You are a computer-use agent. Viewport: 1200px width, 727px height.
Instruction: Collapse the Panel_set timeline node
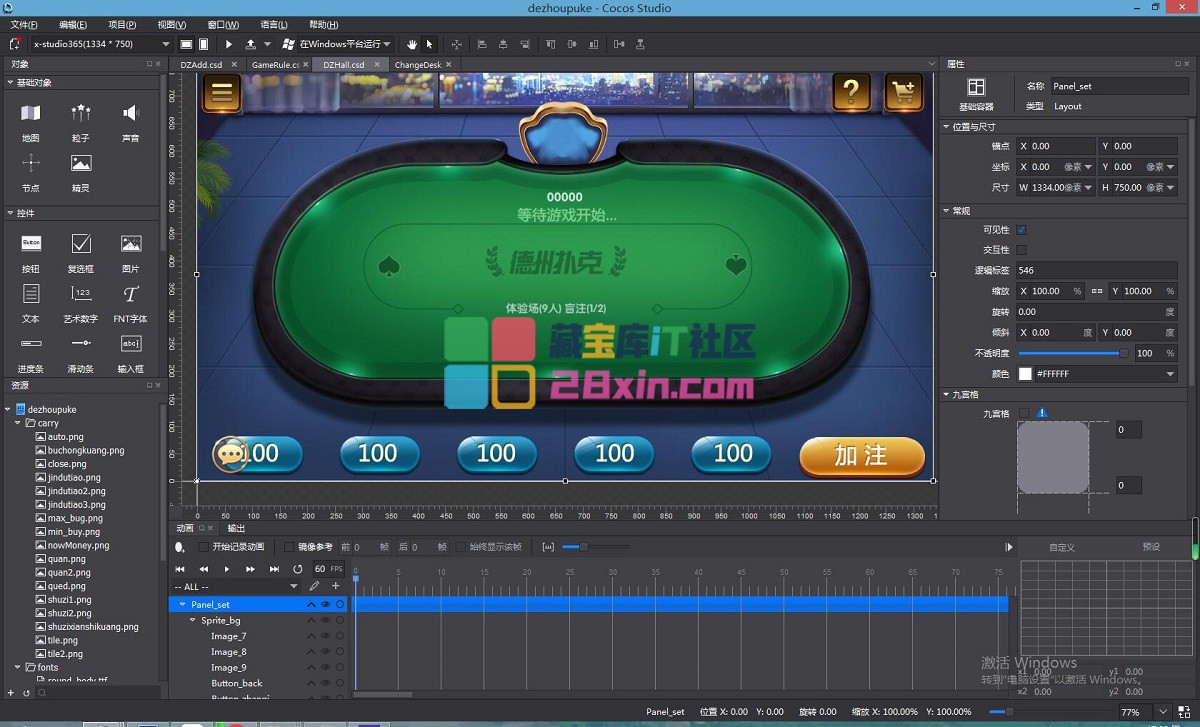(182, 605)
